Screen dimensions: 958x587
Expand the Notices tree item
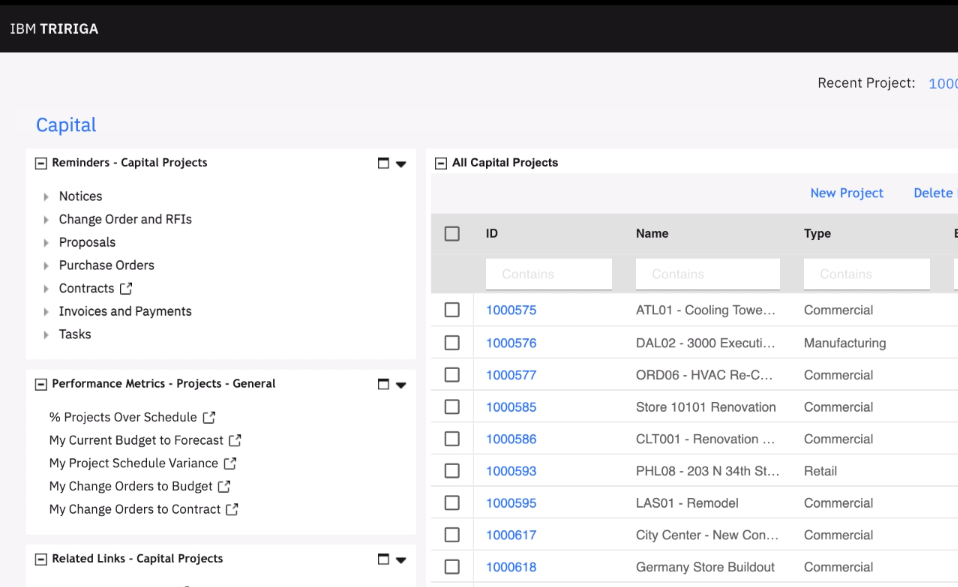[46, 197]
